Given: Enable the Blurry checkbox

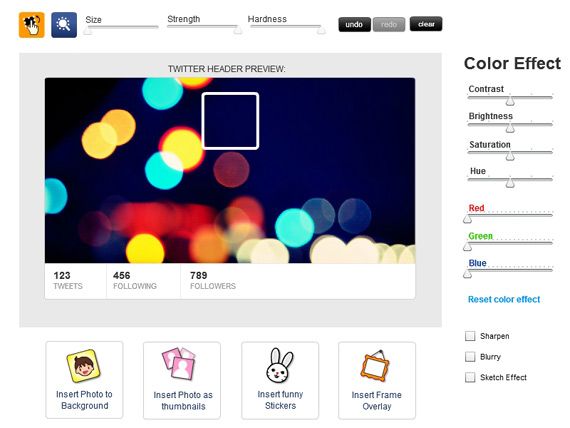Looking at the screenshot, I should pyautogui.click(x=470, y=356).
